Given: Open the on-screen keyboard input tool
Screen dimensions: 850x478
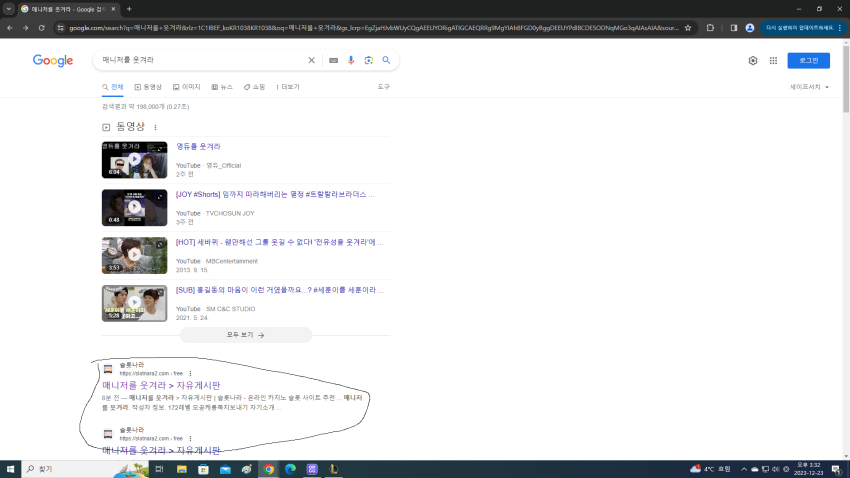Looking at the screenshot, I should point(333,60).
